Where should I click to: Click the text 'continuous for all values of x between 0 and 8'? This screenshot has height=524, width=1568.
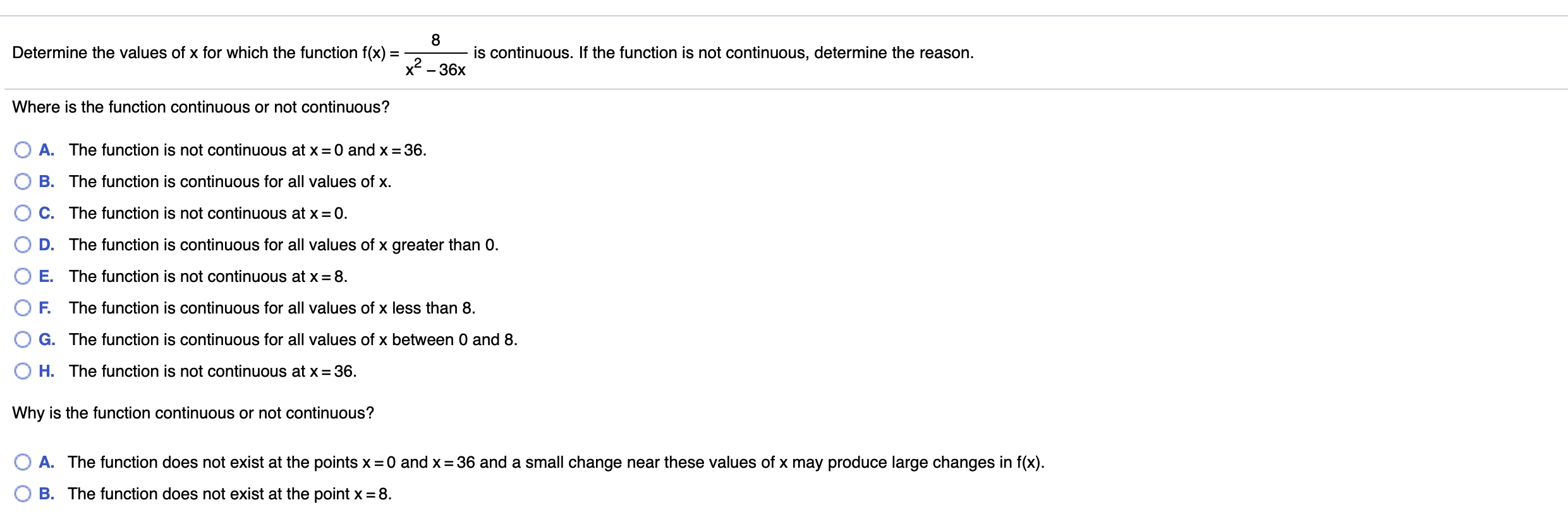pyautogui.click(x=293, y=340)
